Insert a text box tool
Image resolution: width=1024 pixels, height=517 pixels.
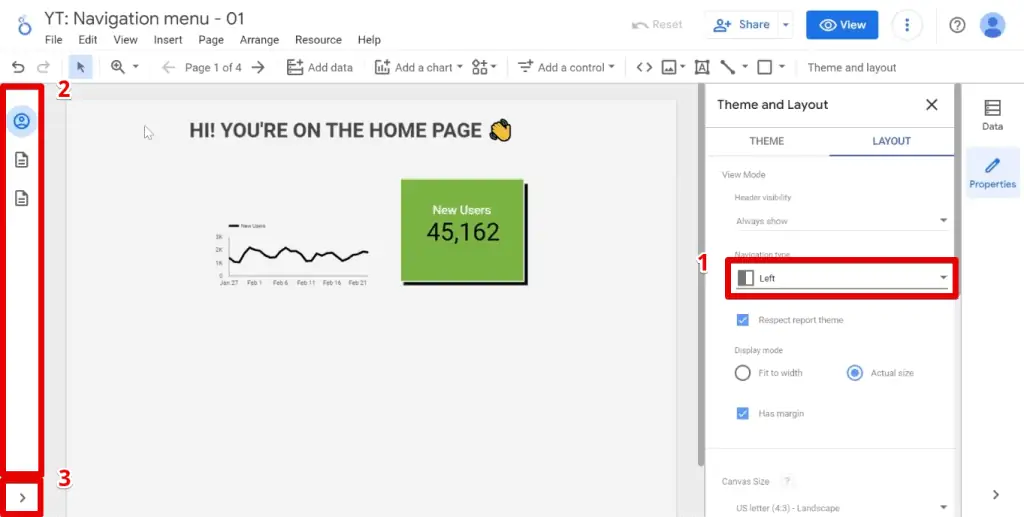pyautogui.click(x=701, y=67)
